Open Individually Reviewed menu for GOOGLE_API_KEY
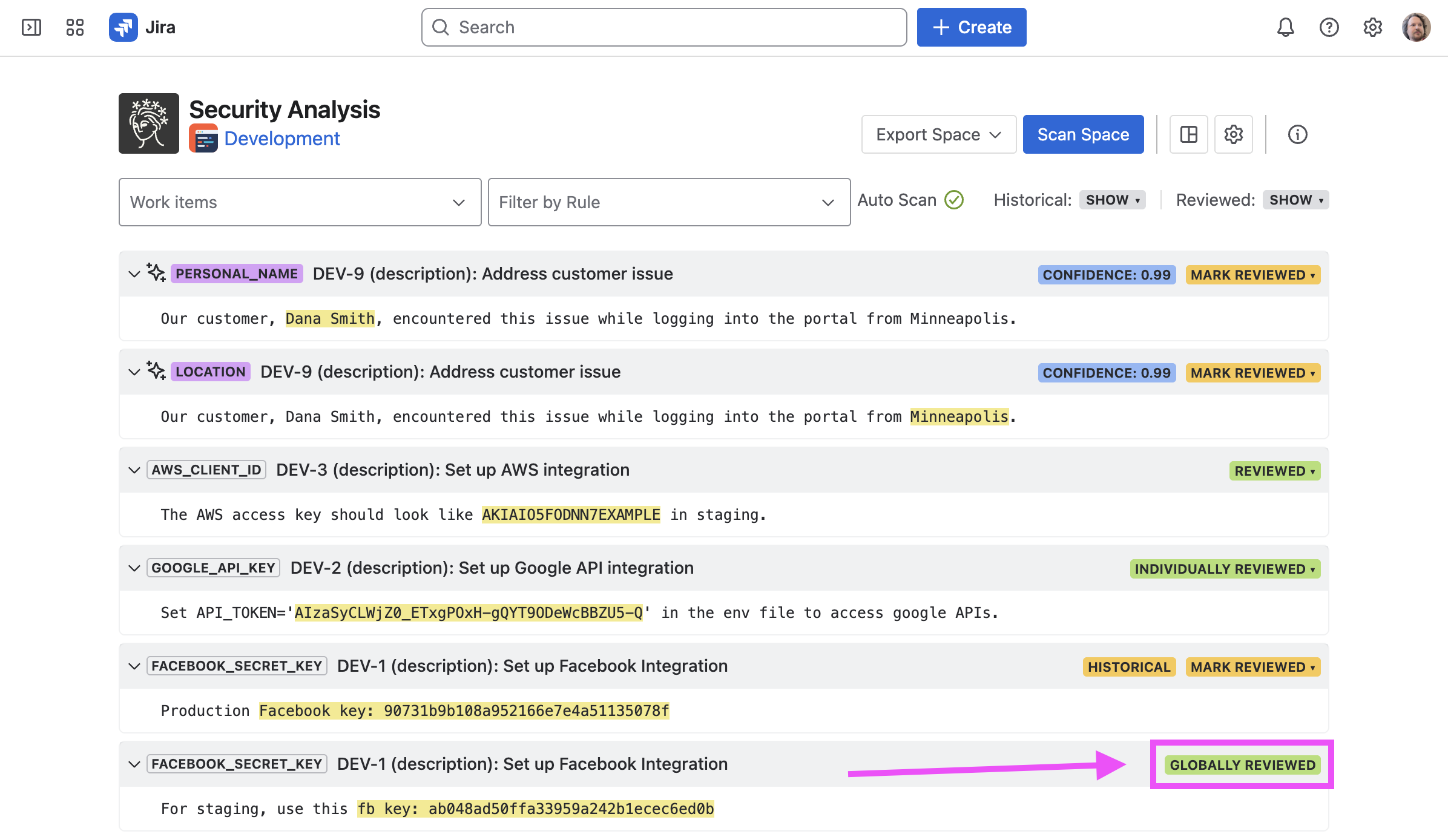Viewport: 1448px width, 840px height. point(1225,569)
